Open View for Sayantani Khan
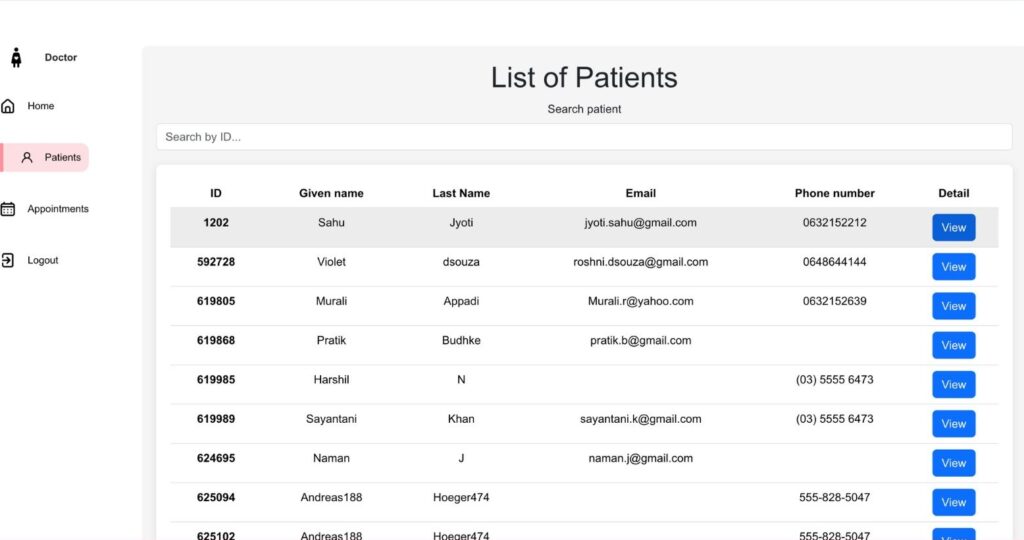 click(x=953, y=424)
